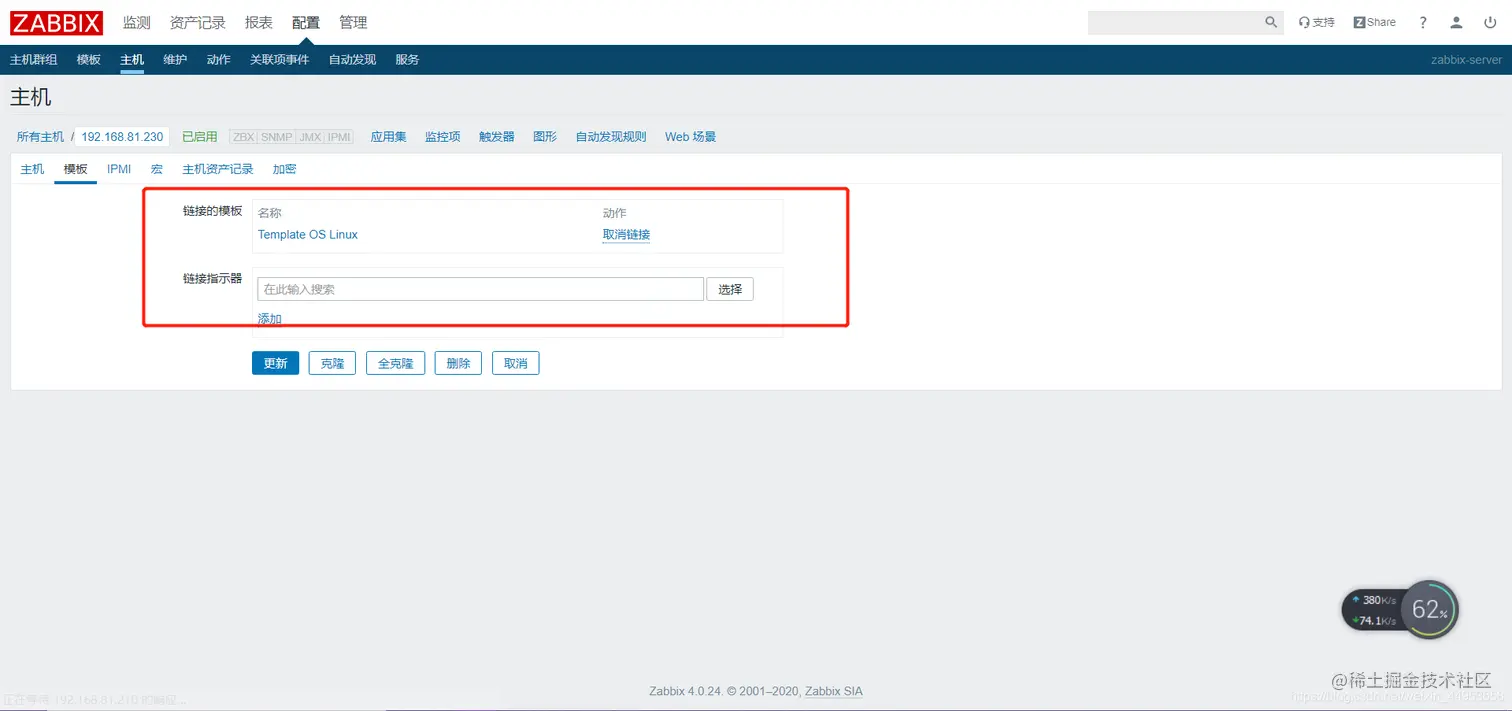Open the Web 场景 link
Image resolution: width=1512 pixels, height=711 pixels.
(x=691, y=137)
